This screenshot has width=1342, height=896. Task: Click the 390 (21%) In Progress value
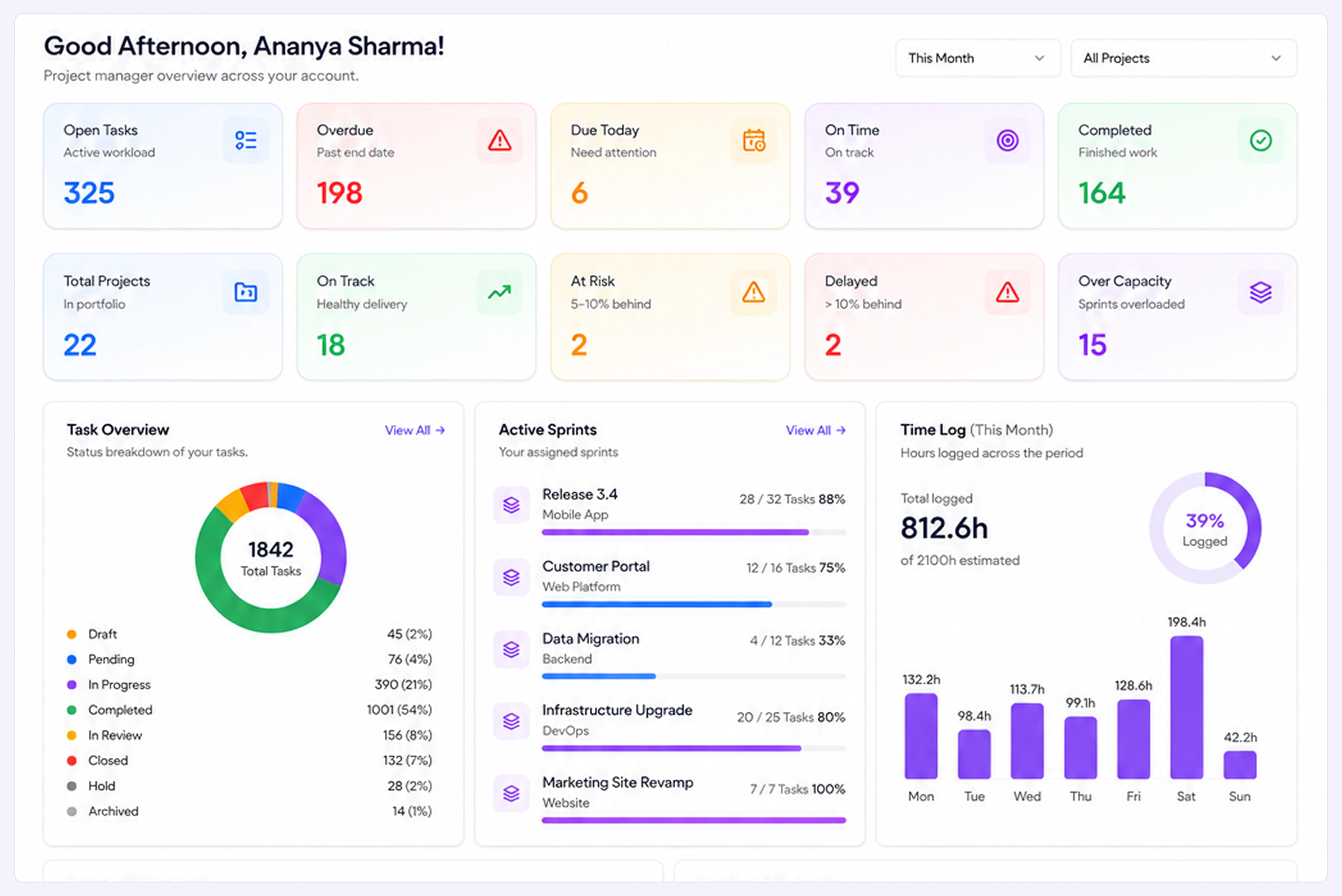click(x=403, y=685)
